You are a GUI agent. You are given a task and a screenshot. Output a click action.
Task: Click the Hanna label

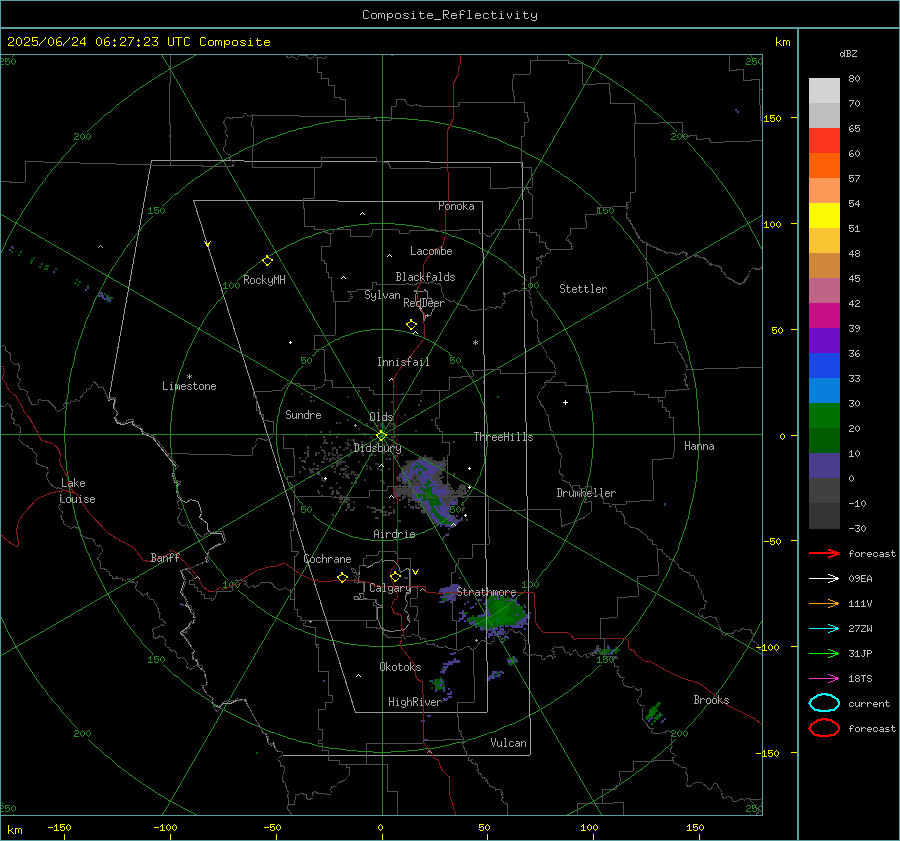click(x=699, y=446)
